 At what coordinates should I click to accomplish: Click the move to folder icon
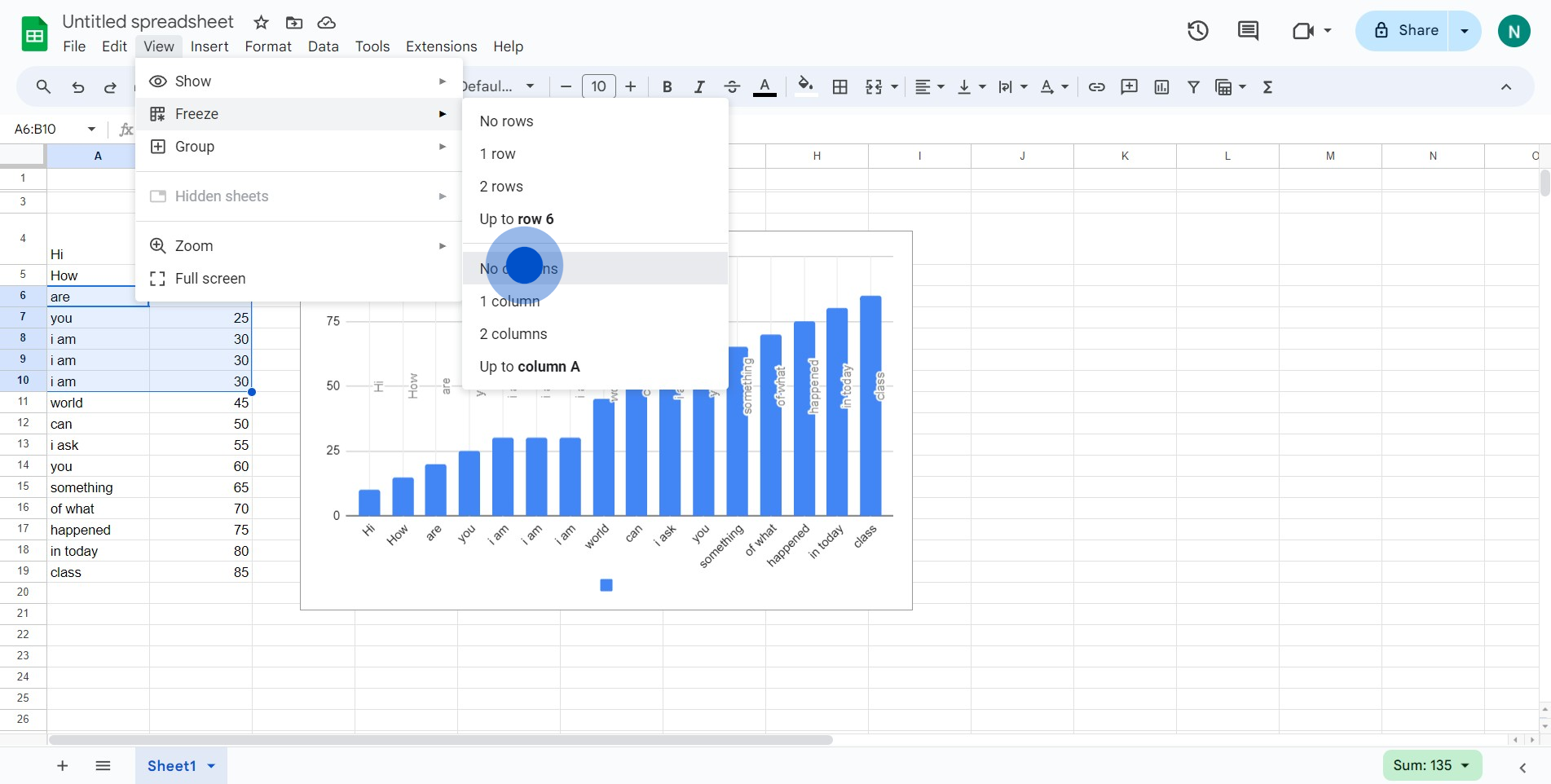[x=294, y=23]
